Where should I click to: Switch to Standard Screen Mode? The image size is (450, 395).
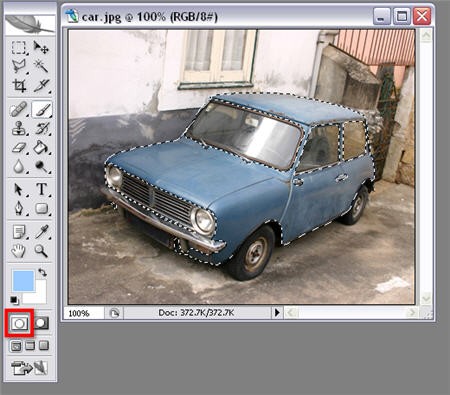pos(16,346)
